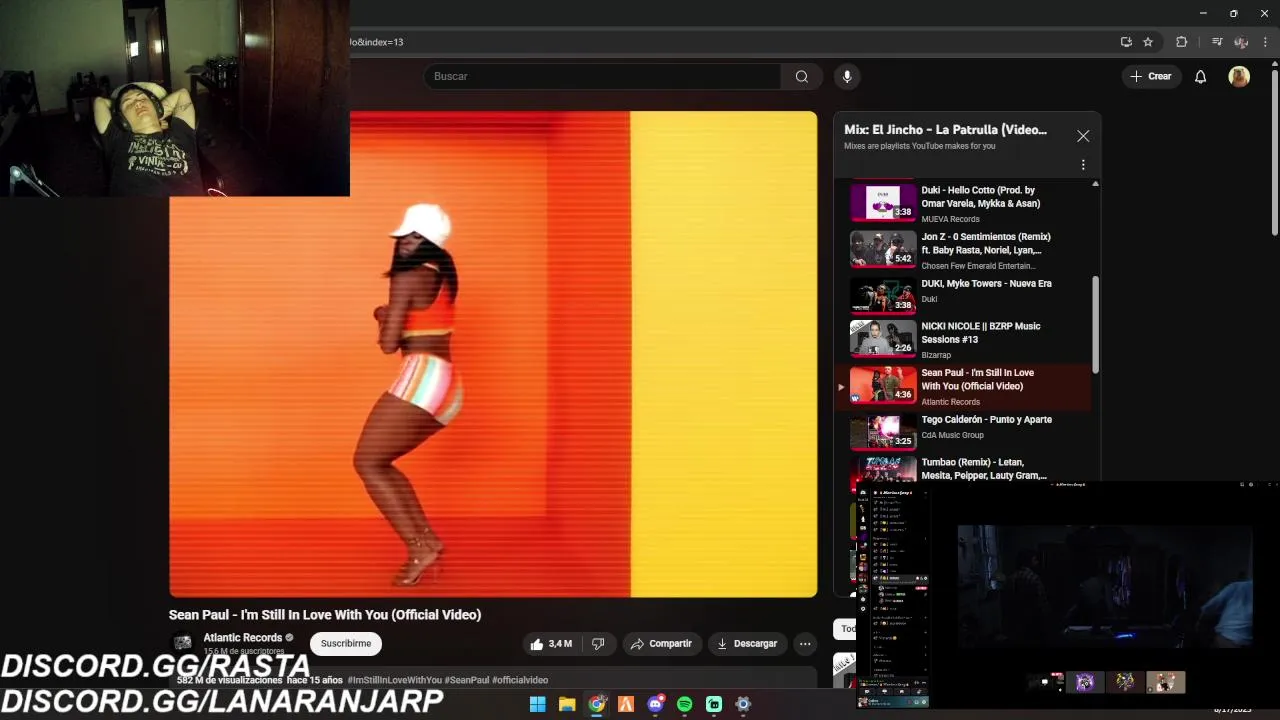Subscribe with the Suscribirme button
1280x720 pixels.
point(346,644)
